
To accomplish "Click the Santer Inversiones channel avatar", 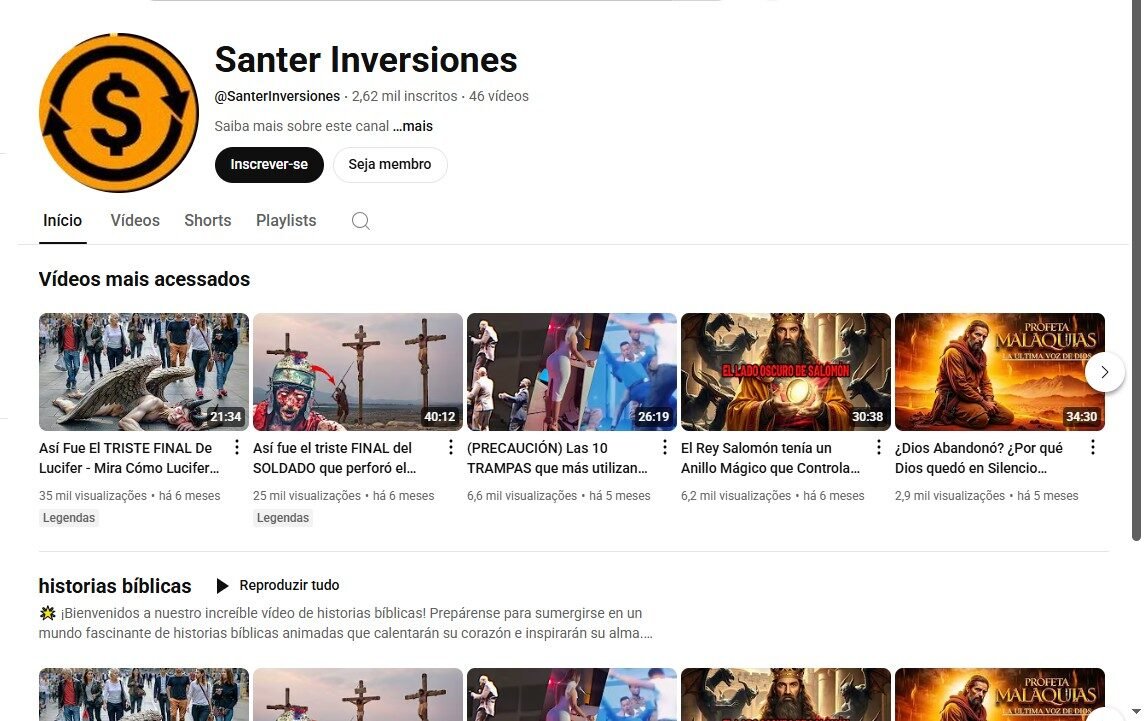I will coord(118,112).
